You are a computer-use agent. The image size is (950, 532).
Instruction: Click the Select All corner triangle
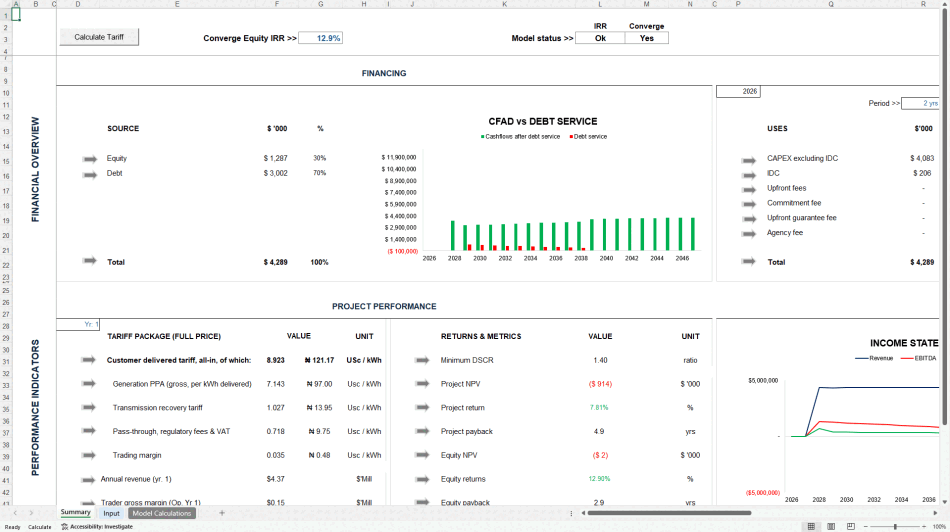[x=5, y=4]
